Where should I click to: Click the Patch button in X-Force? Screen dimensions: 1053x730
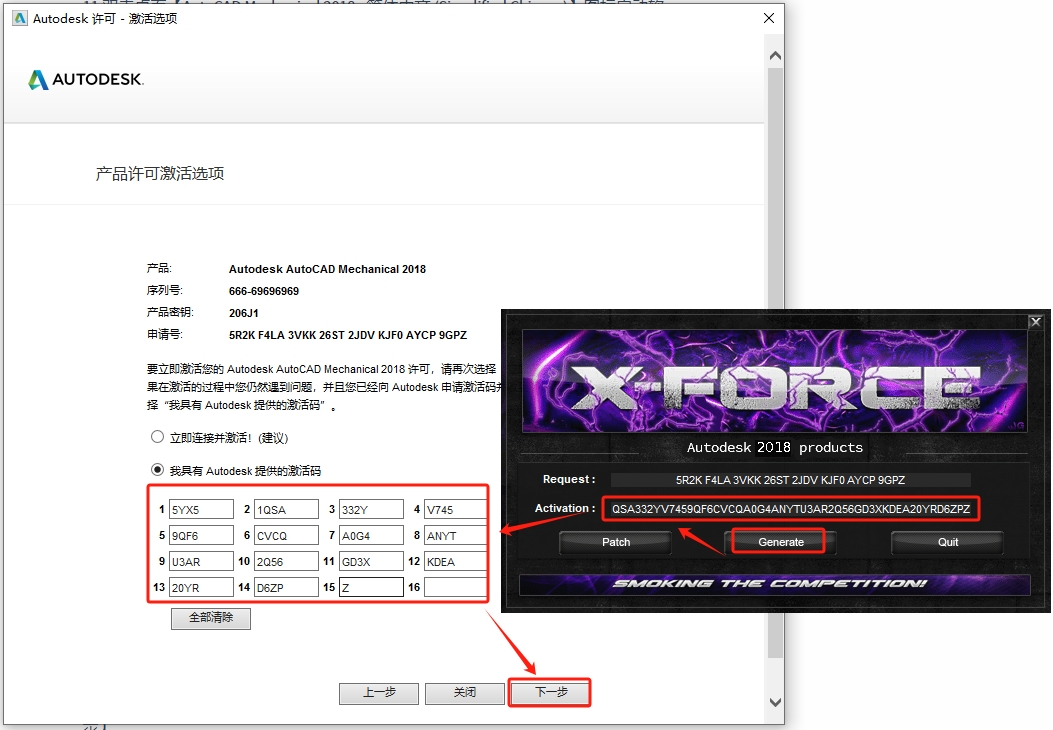tap(616, 542)
